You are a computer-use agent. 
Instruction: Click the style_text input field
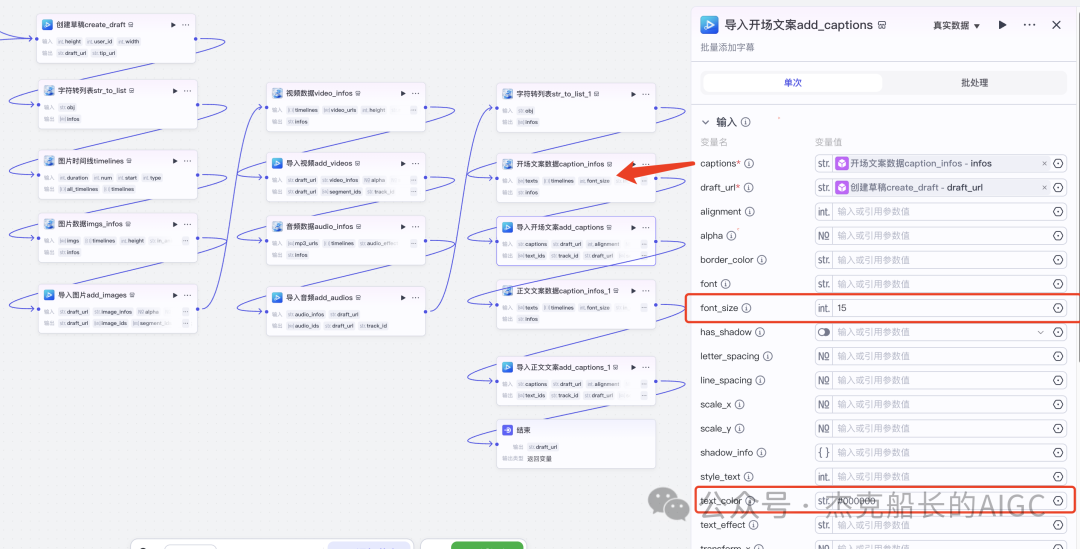pyautogui.click(x=942, y=477)
